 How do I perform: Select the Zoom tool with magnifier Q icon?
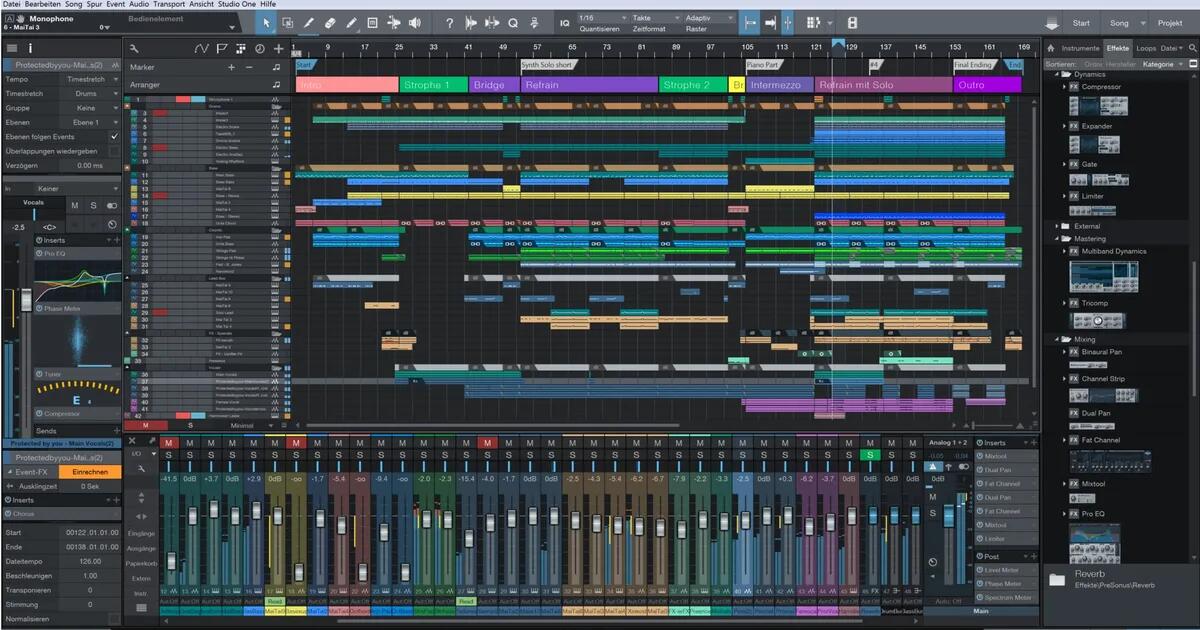point(511,23)
